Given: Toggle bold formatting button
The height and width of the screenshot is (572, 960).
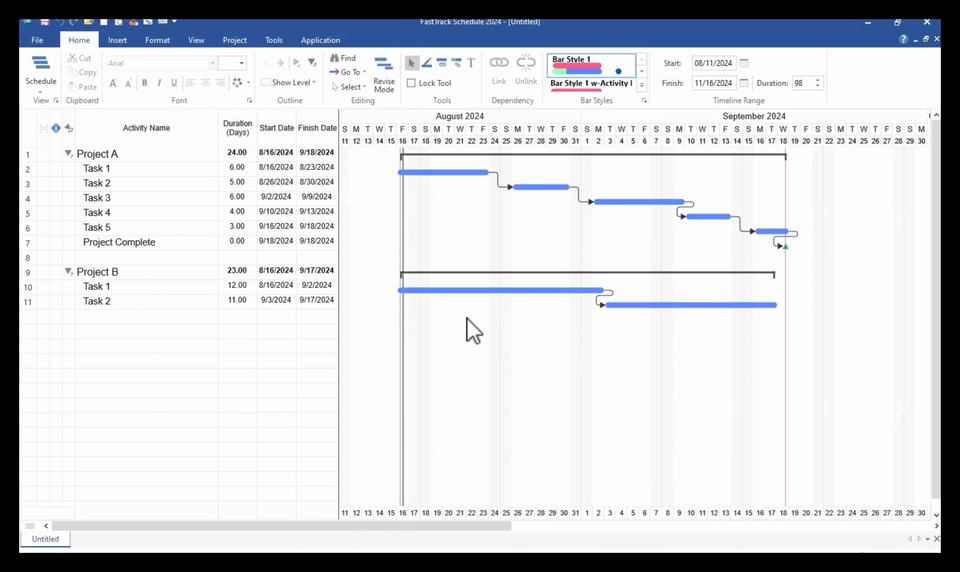Looking at the screenshot, I should 144,83.
